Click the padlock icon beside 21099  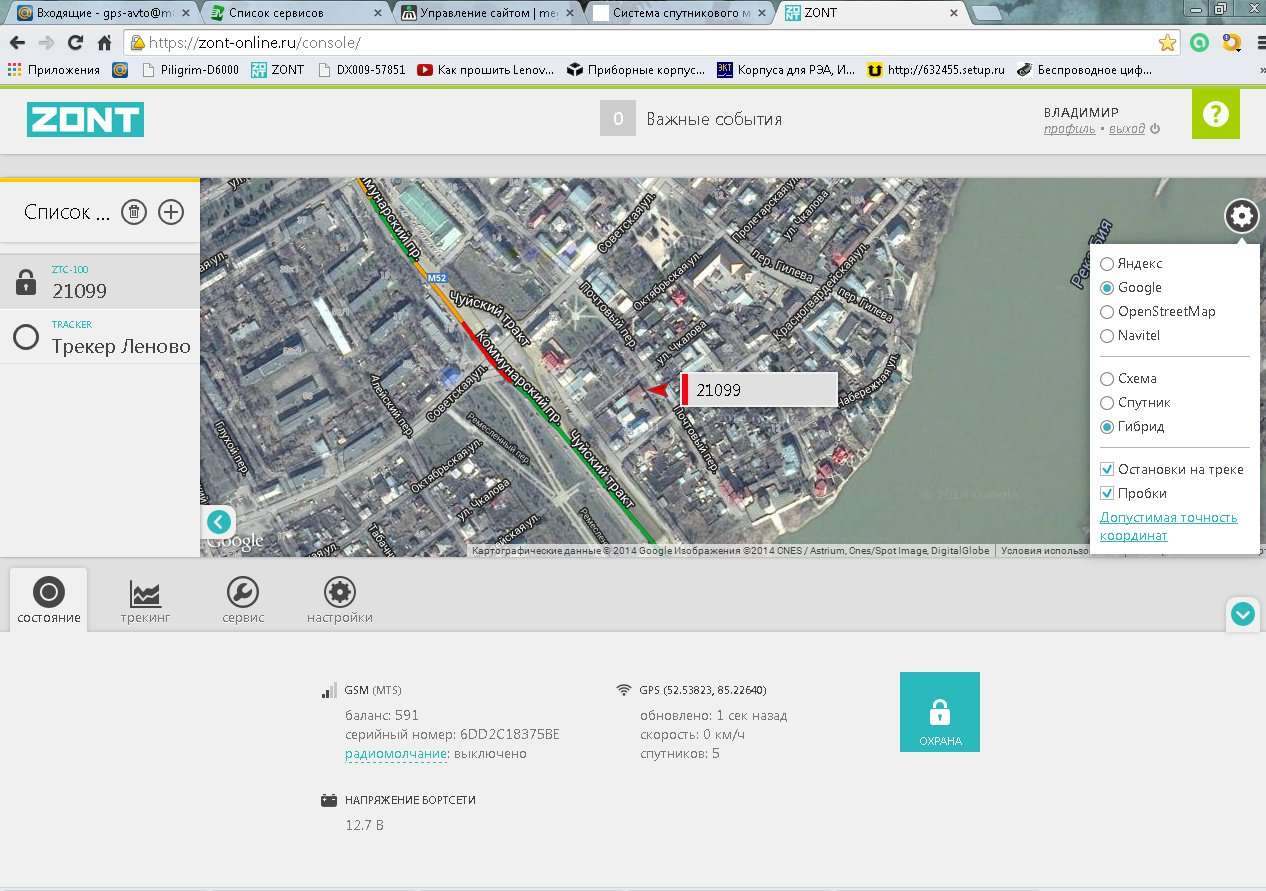click(x=26, y=284)
